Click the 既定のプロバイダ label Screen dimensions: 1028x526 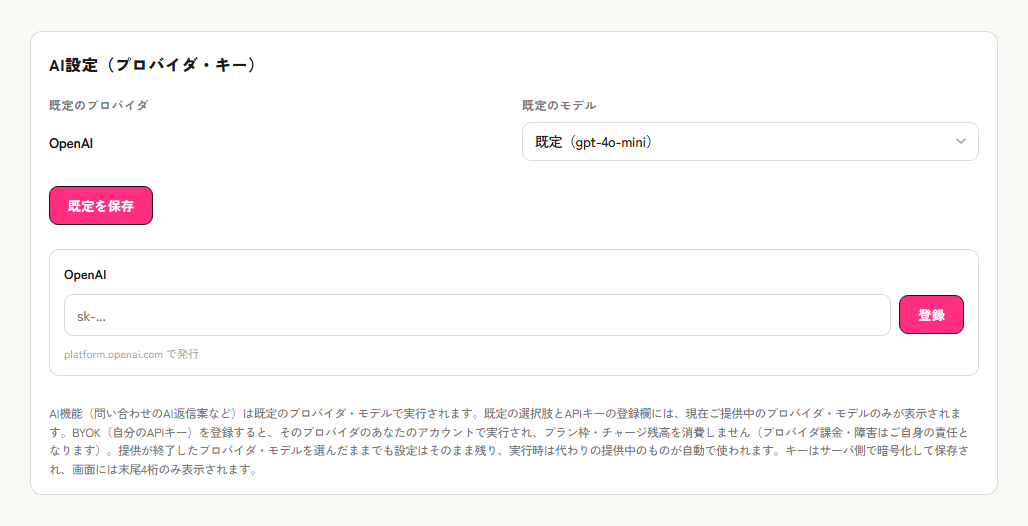[x=99, y=105]
